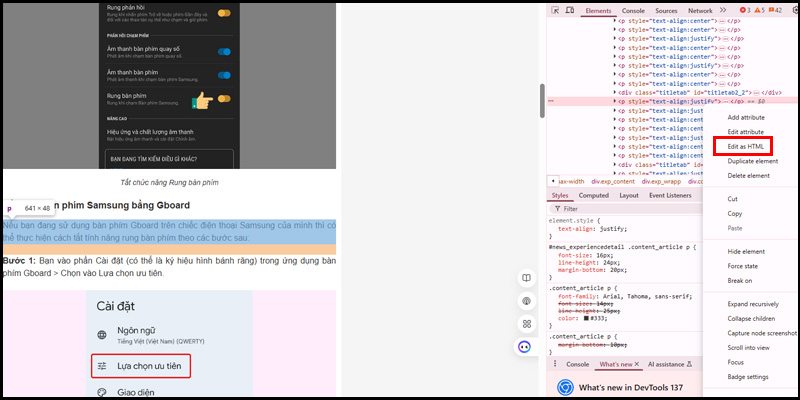
Task: Open the Computed pane tab
Action: (593, 195)
